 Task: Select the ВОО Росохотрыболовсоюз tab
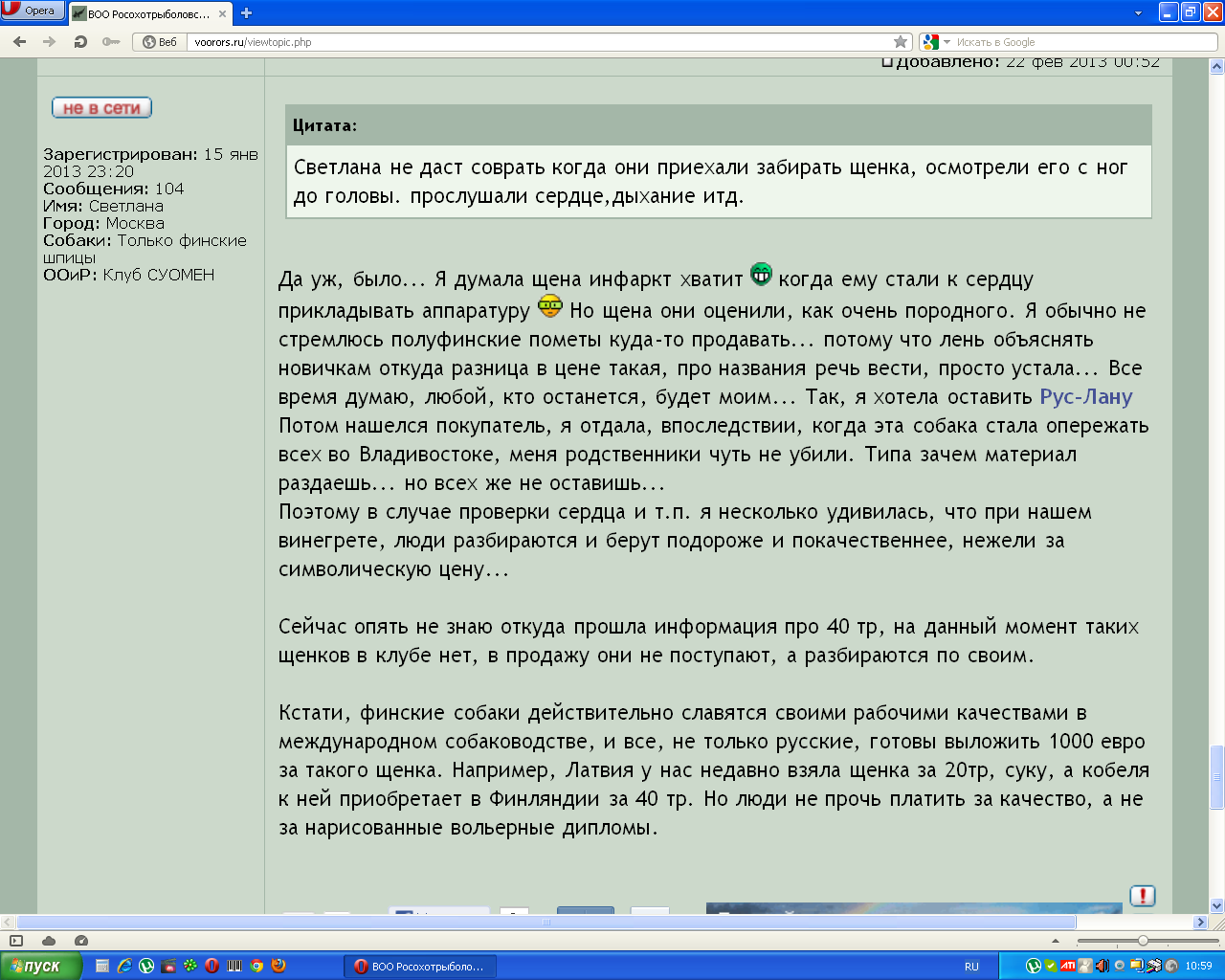point(148,13)
